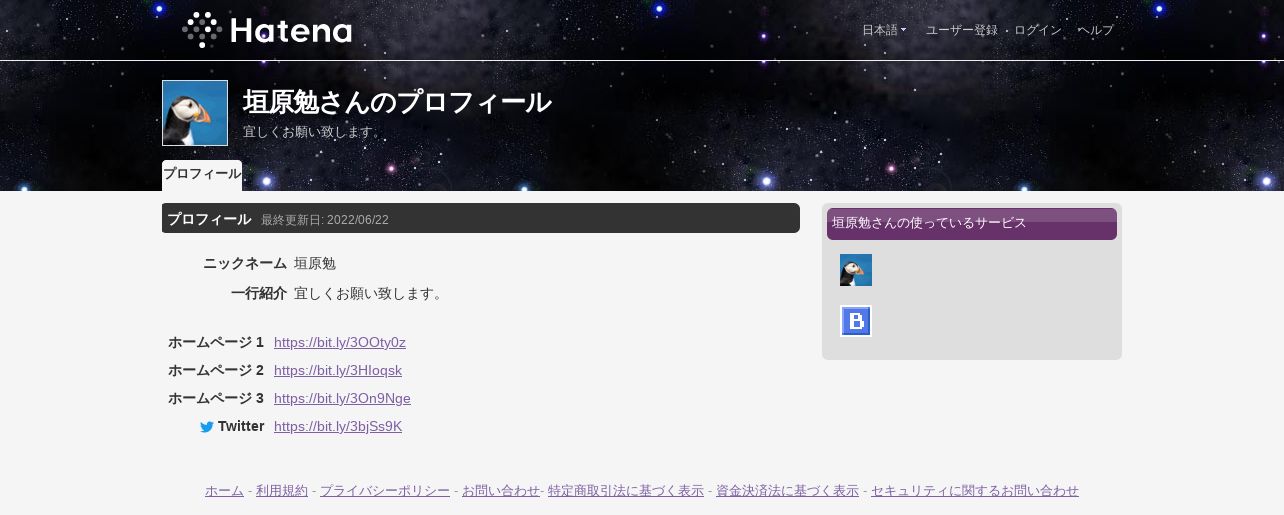The width and height of the screenshot is (1284, 515).
Task: Click the 垣原勉さんの使っているサービス header
Action: click(x=972, y=224)
